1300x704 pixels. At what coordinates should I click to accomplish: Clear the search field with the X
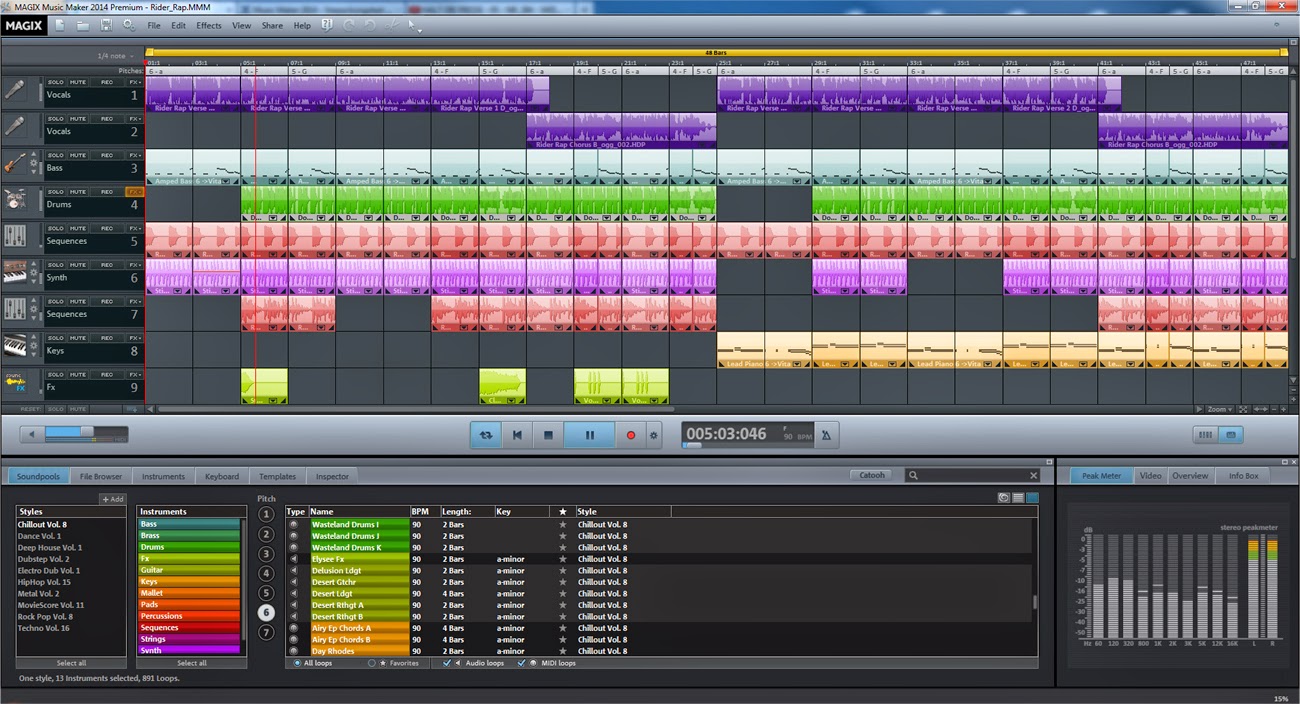point(1034,476)
